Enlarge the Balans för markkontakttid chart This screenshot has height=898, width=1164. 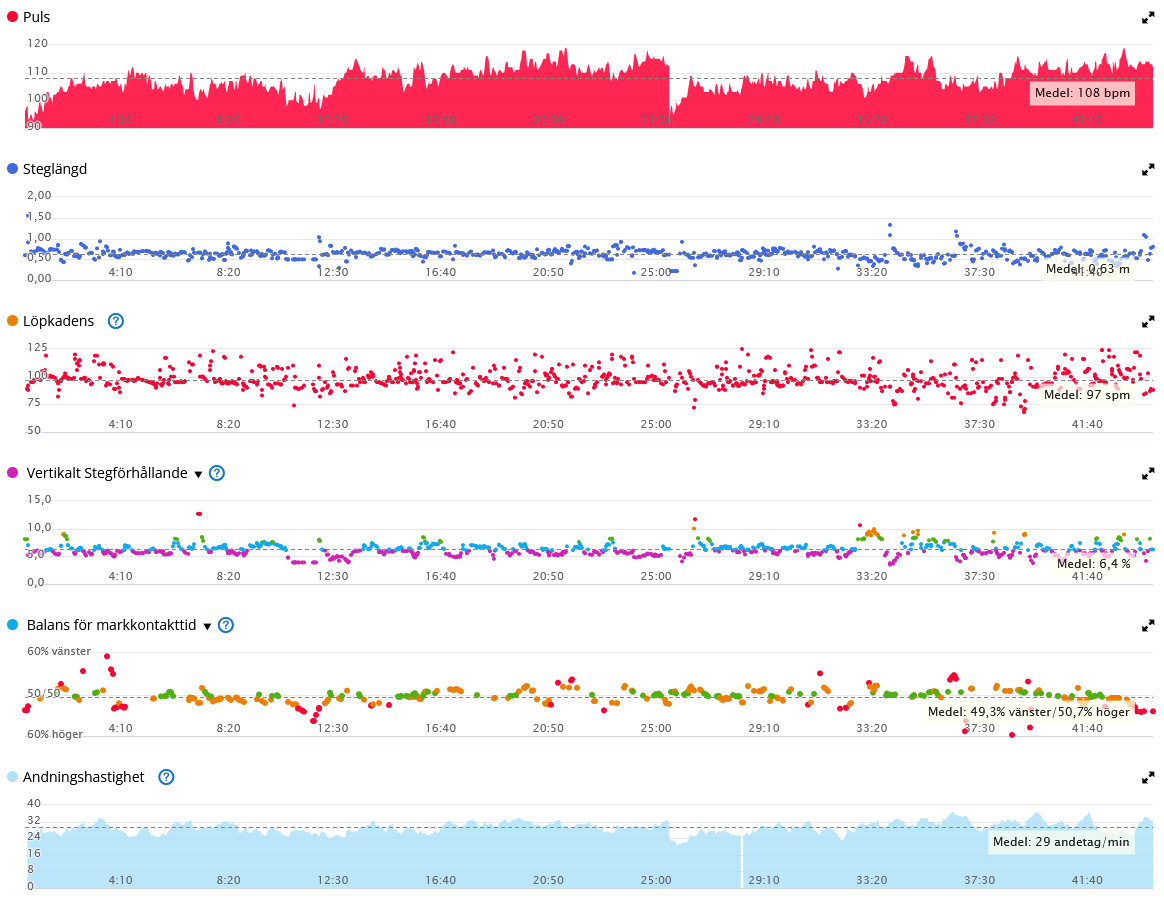[x=1148, y=626]
